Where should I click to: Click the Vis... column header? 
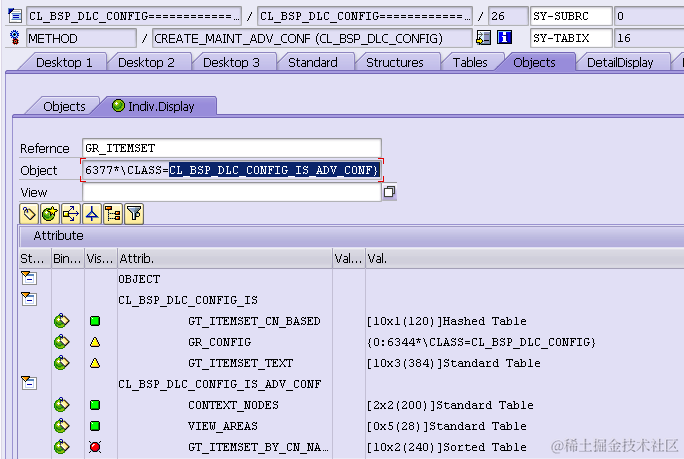101,259
